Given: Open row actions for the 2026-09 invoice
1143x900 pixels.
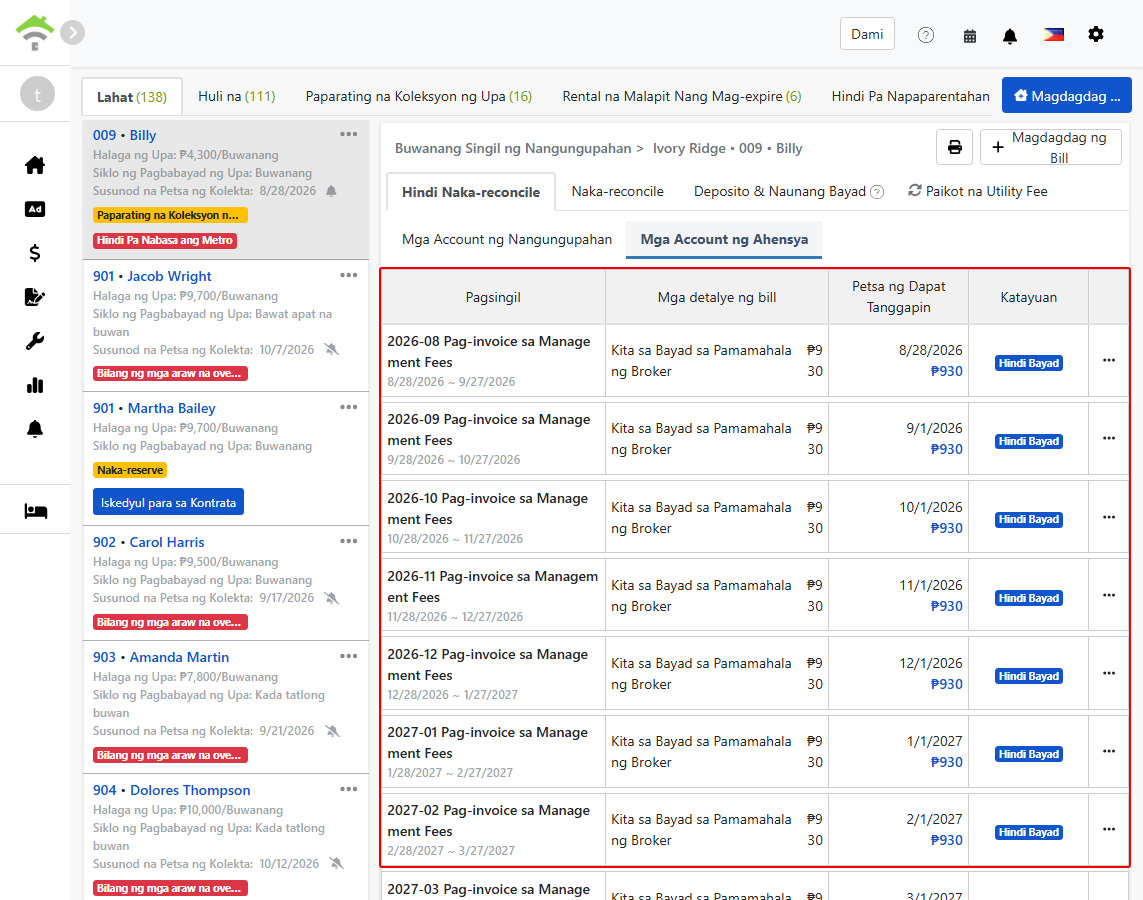Looking at the screenshot, I should pos(1109,438).
